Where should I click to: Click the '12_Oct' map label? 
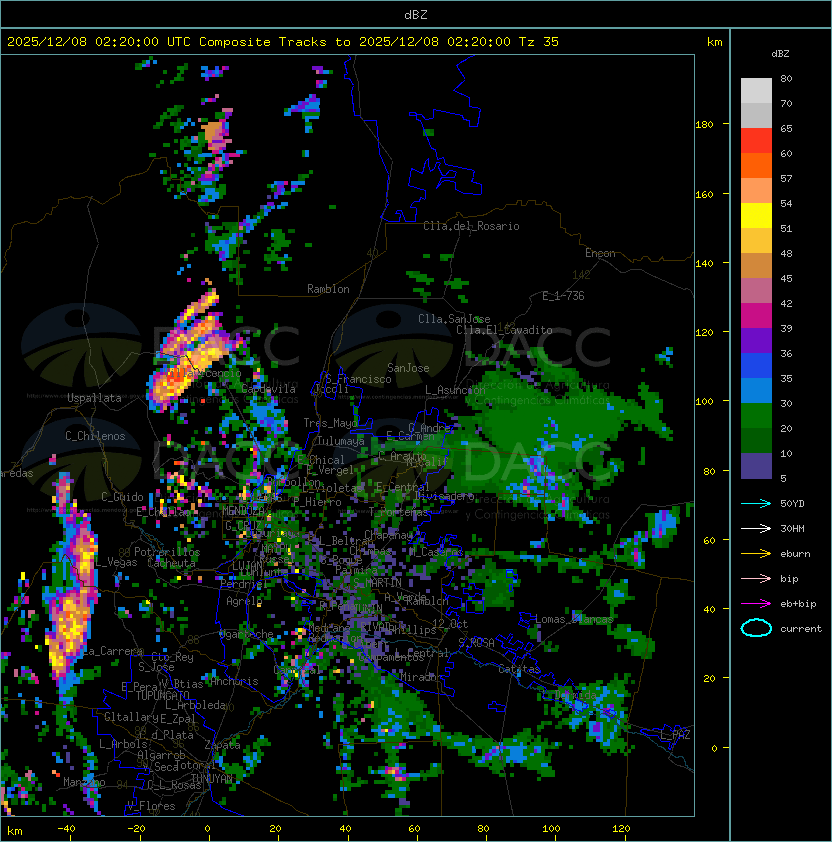[x=450, y=624]
